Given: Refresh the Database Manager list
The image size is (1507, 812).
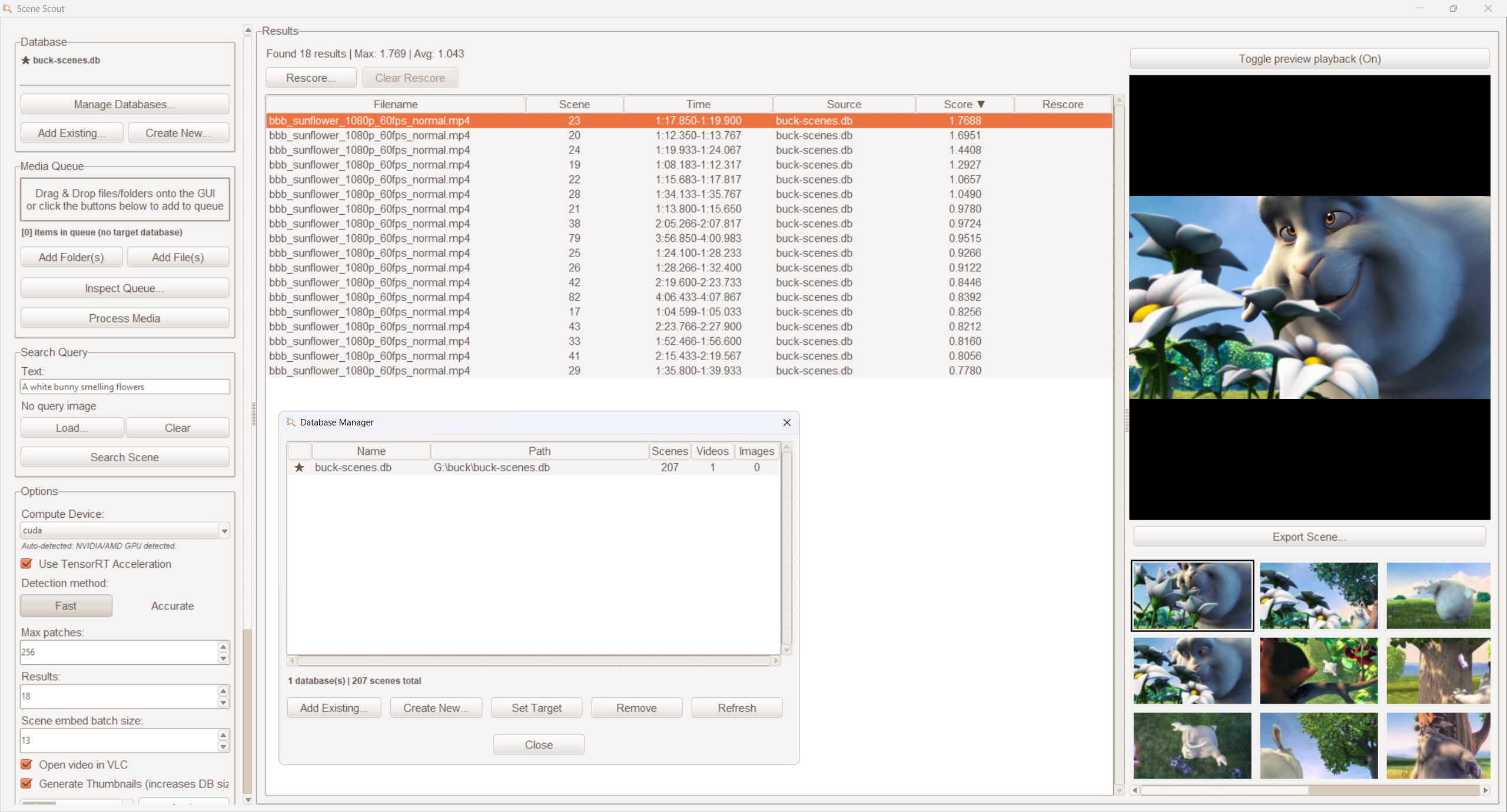Looking at the screenshot, I should click(737, 708).
